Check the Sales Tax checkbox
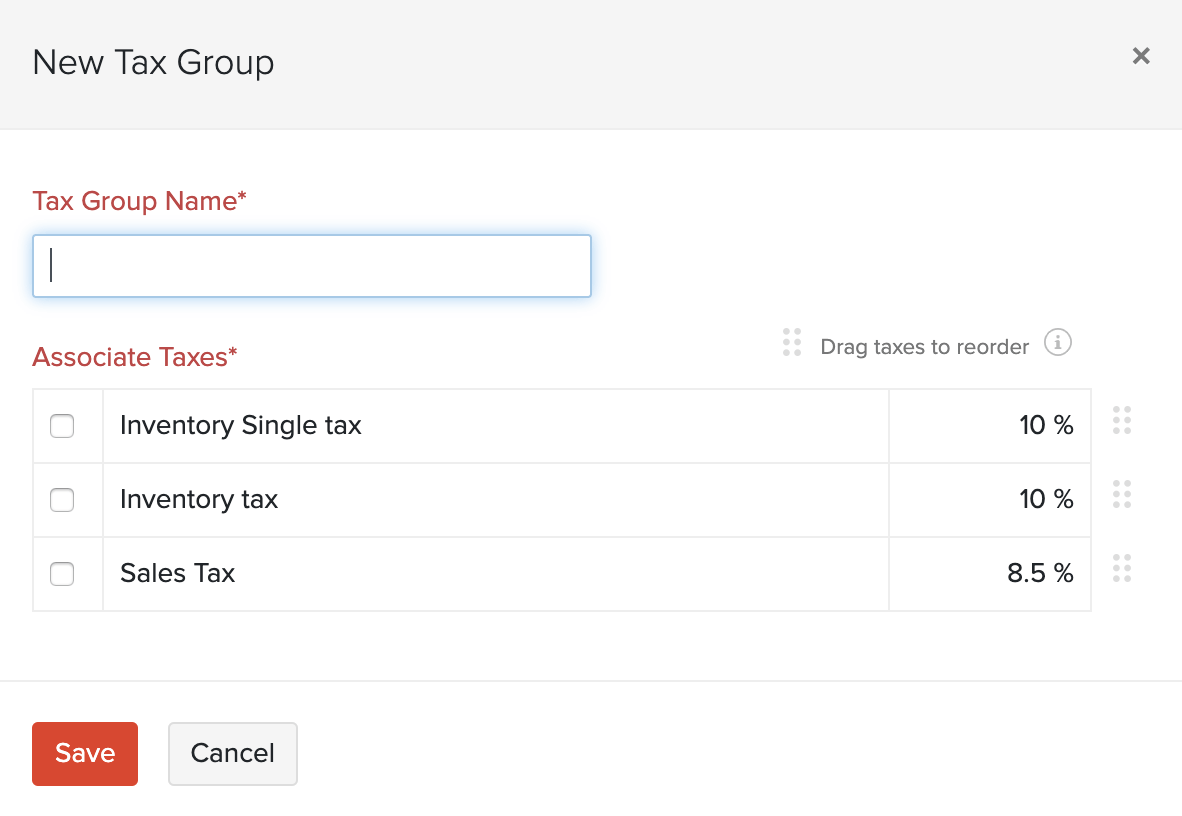Image resolution: width=1182 pixels, height=816 pixels. click(62, 574)
